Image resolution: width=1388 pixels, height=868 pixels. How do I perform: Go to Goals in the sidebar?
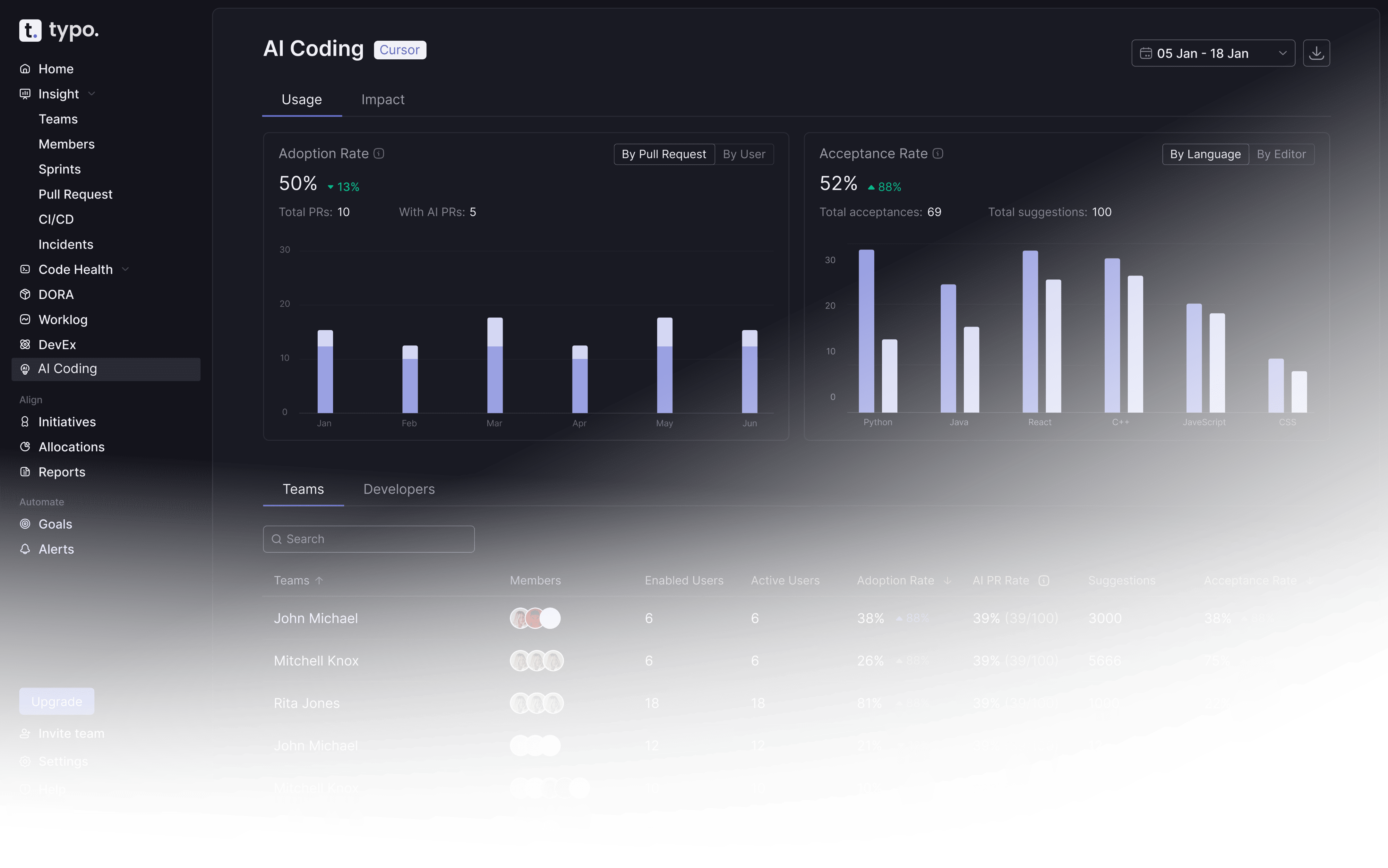click(x=55, y=524)
